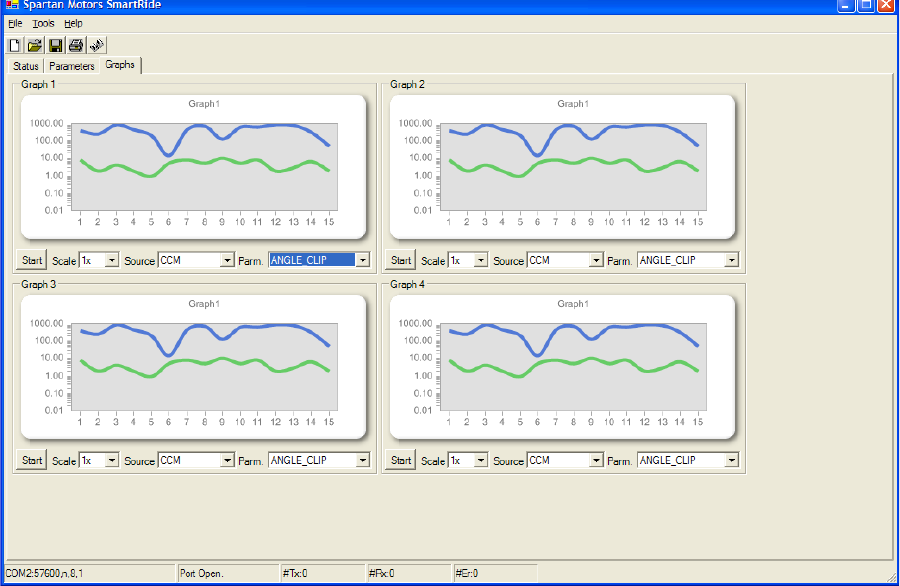The height and width of the screenshot is (586, 900).
Task: Start plotting in Graph 3
Action: tap(32, 460)
